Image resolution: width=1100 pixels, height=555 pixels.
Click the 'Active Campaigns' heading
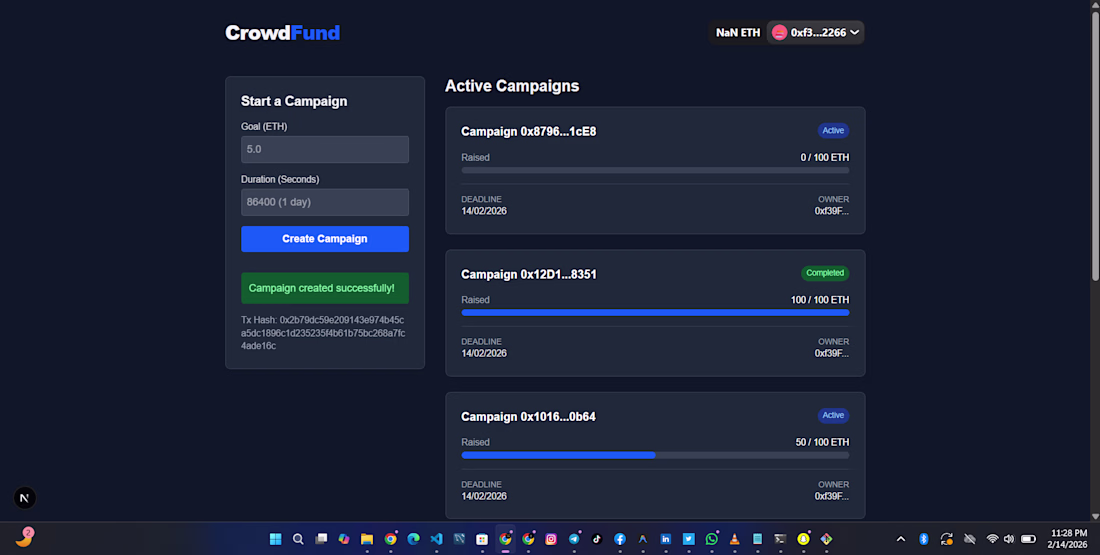tap(512, 86)
